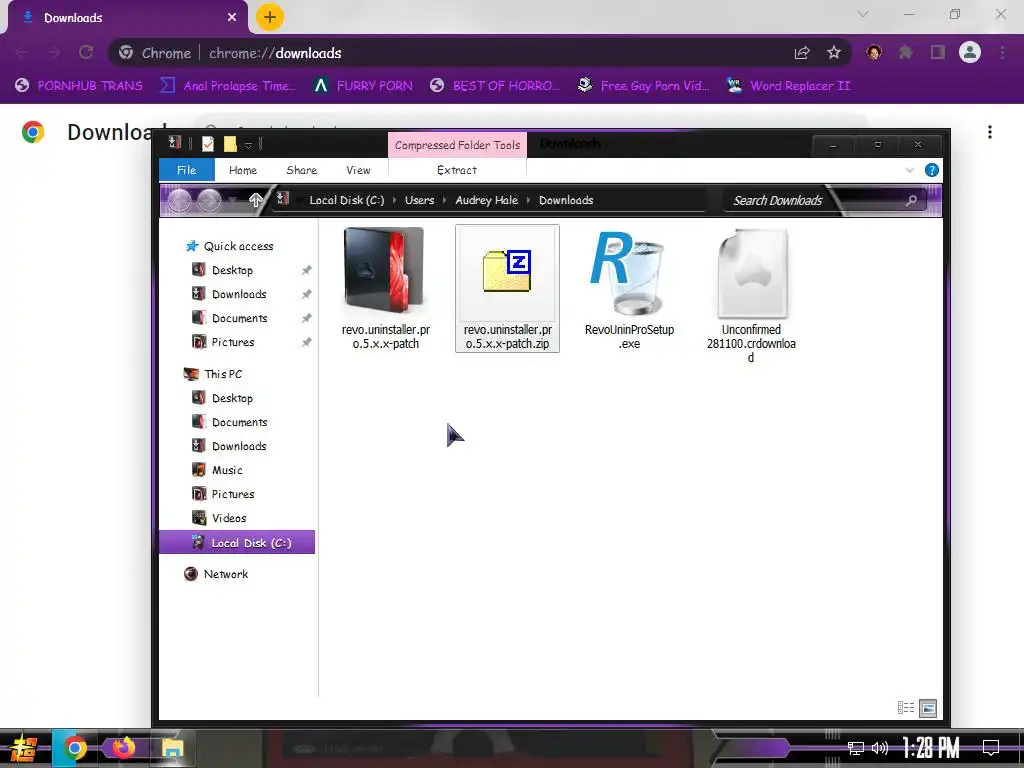Select the Unconfirmed 281100.crdownload file
The image size is (1024, 768).
point(751,295)
